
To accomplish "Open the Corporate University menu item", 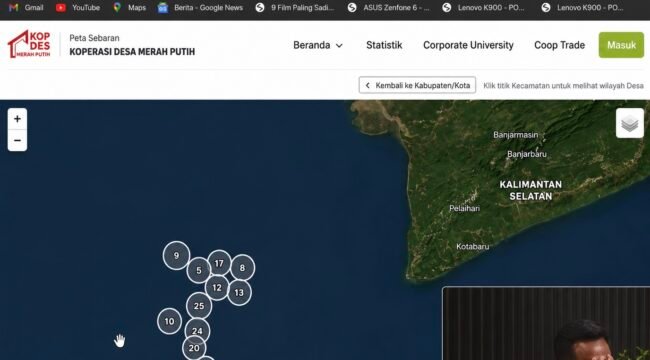I will pos(468,45).
